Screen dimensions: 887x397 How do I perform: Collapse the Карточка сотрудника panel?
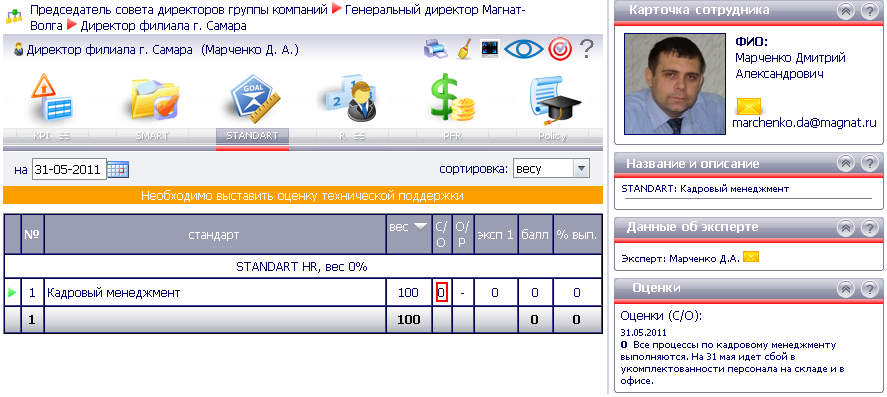(846, 11)
